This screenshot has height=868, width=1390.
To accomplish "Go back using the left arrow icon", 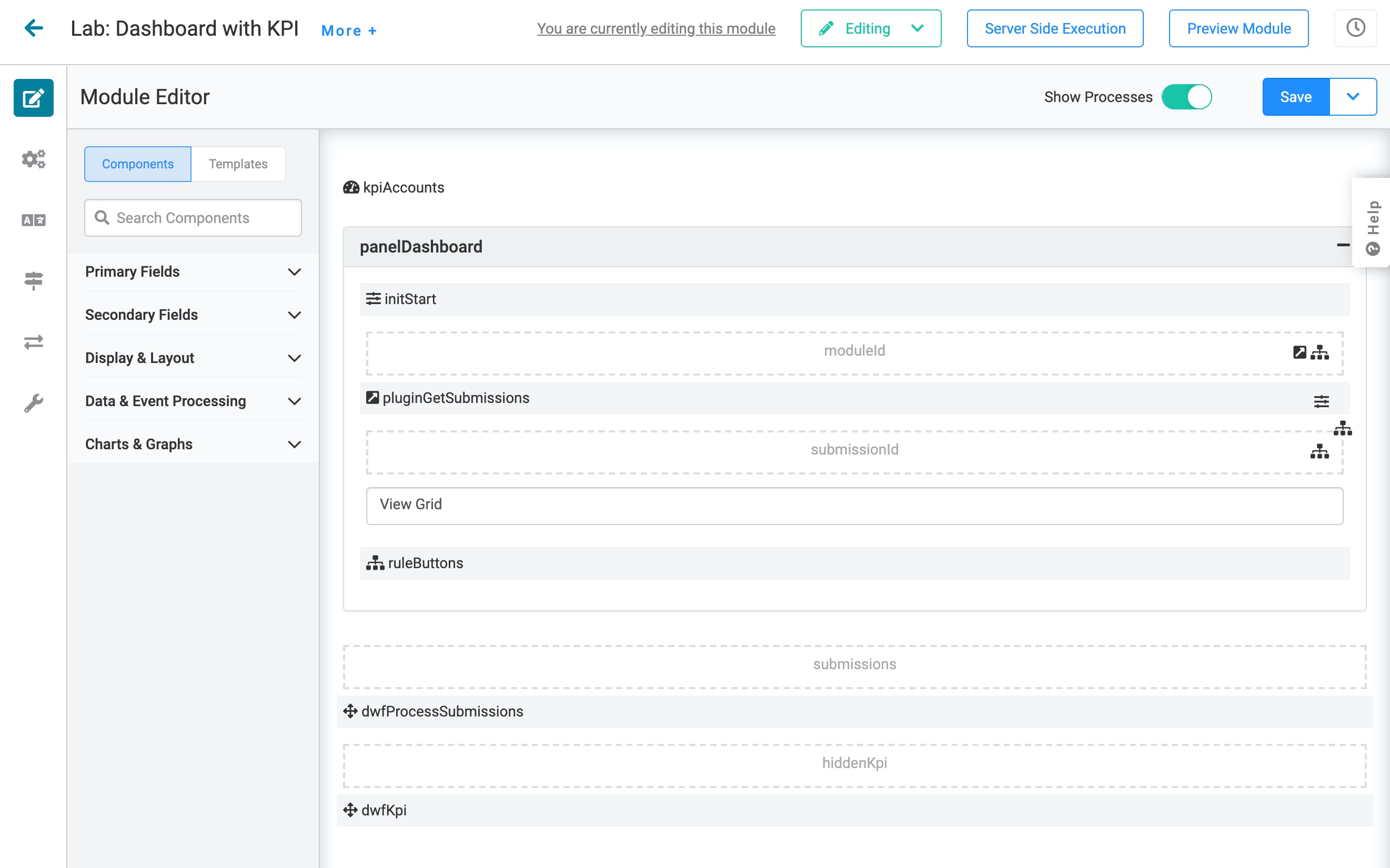I will [34, 27].
